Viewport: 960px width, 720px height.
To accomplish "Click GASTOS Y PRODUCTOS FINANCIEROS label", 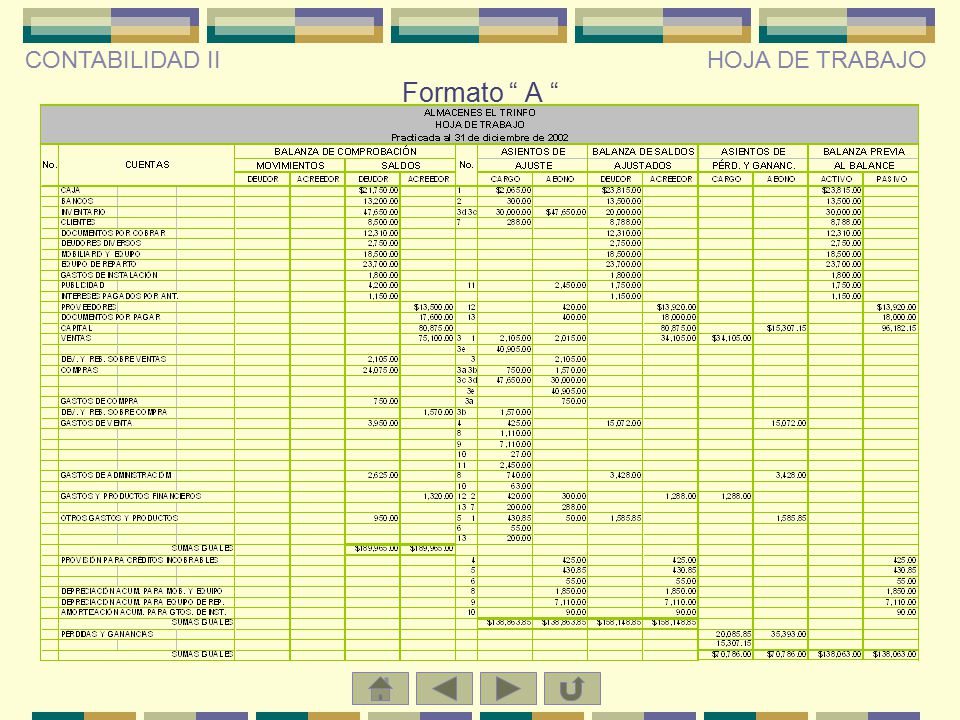I will coord(131,496).
